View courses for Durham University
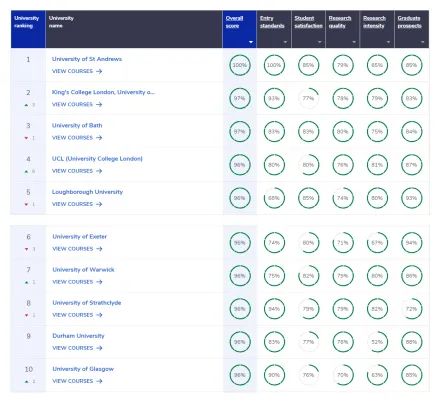Image resolution: width=440 pixels, height=403 pixels. pyautogui.click(x=77, y=348)
